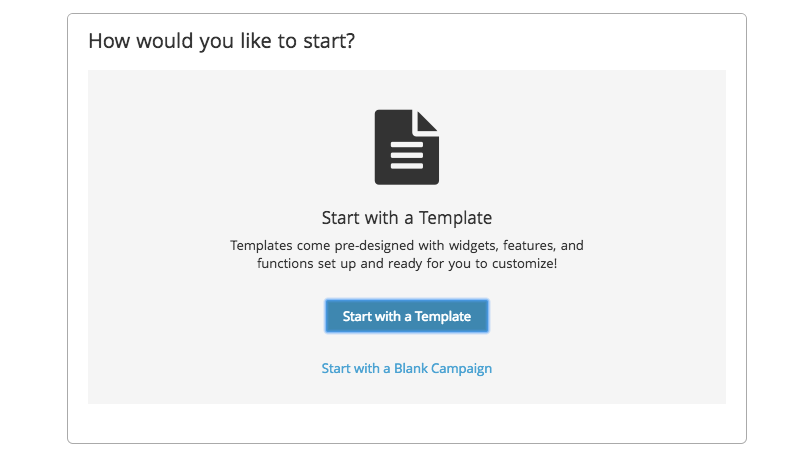Screen dimensions: 805x449
Task: Click the template document icon
Action: [406, 147]
